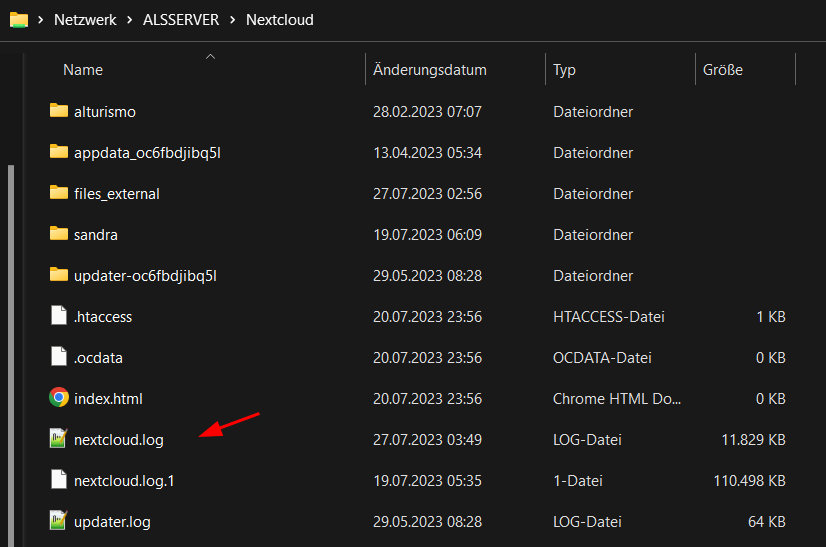Image resolution: width=826 pixels, height=547 pixels.
Task: Click the updater-oc6fbdjibq5l folder icon
Action: click(x=59, y=275)
